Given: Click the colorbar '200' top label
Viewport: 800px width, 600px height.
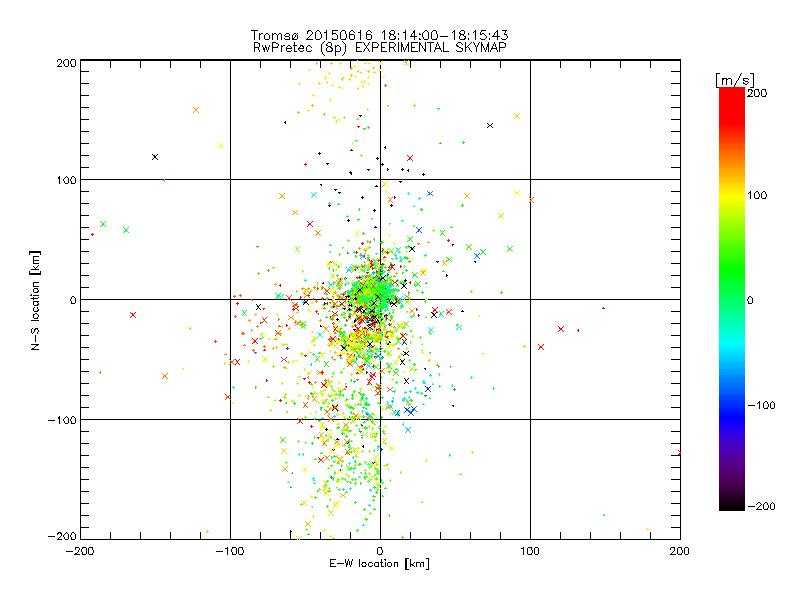Looking at the screenshot, I should (x=757, y=93).
